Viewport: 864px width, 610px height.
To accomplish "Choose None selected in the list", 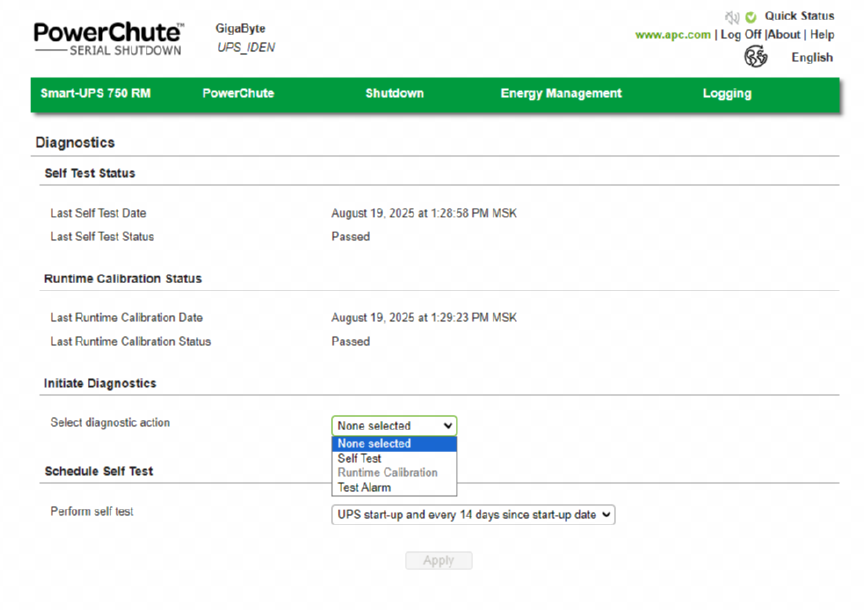I will 394,444.
